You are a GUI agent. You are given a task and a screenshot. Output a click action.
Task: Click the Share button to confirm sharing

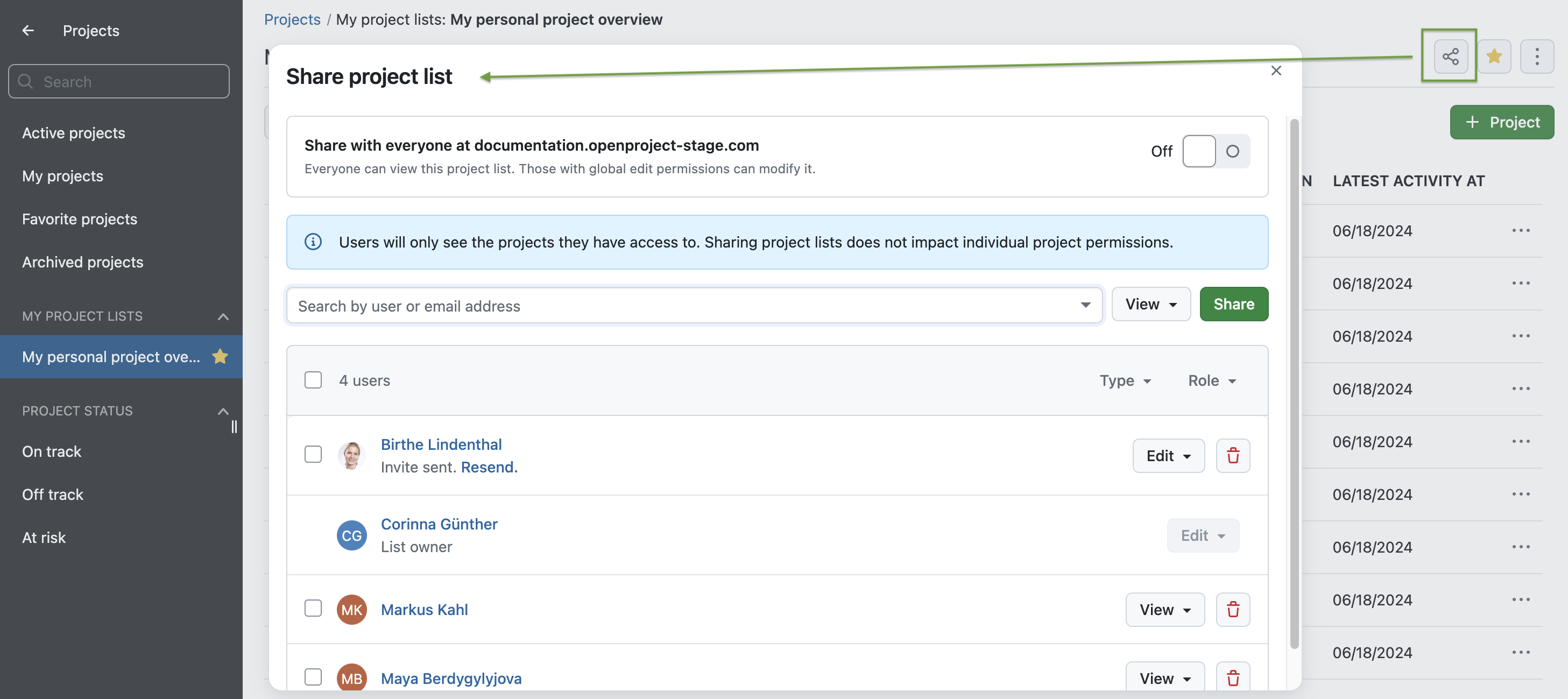(x=1233, y=304)
